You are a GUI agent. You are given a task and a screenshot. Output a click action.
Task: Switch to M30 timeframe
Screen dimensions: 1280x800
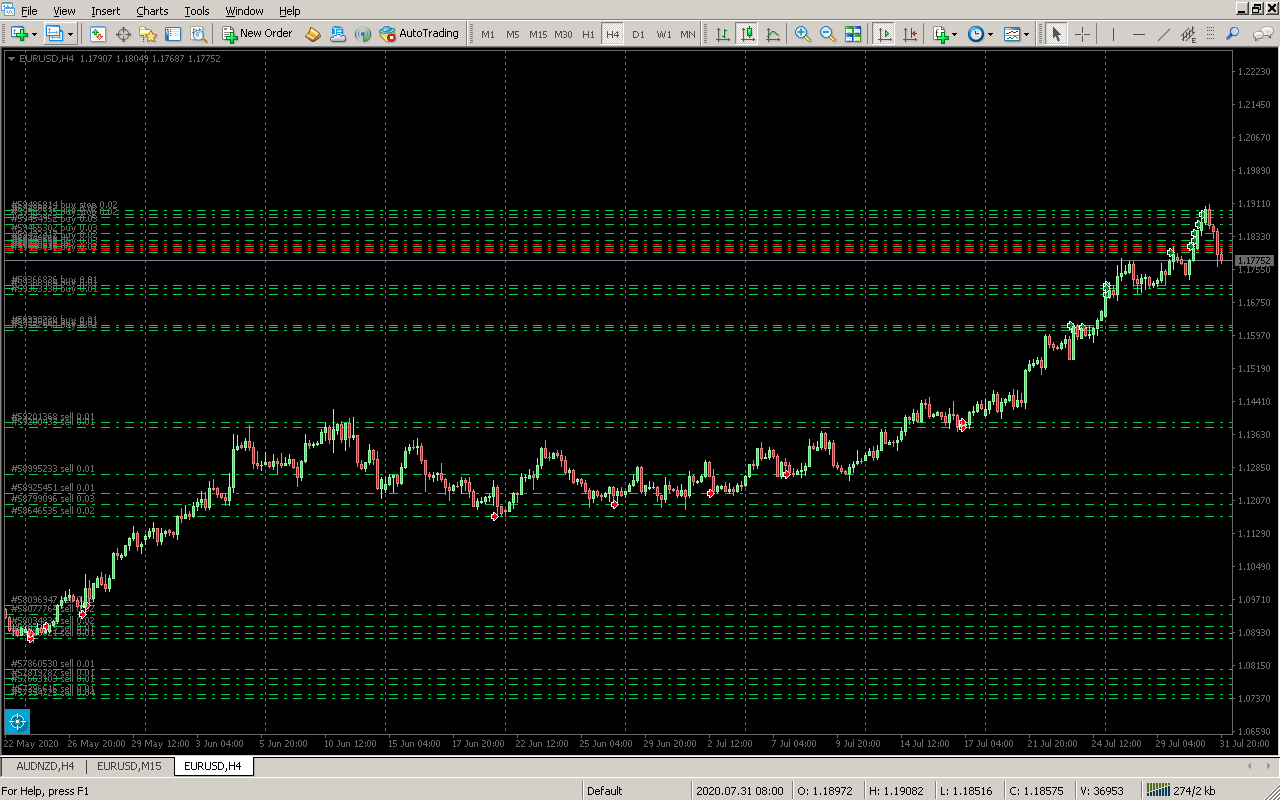[564, 34]
